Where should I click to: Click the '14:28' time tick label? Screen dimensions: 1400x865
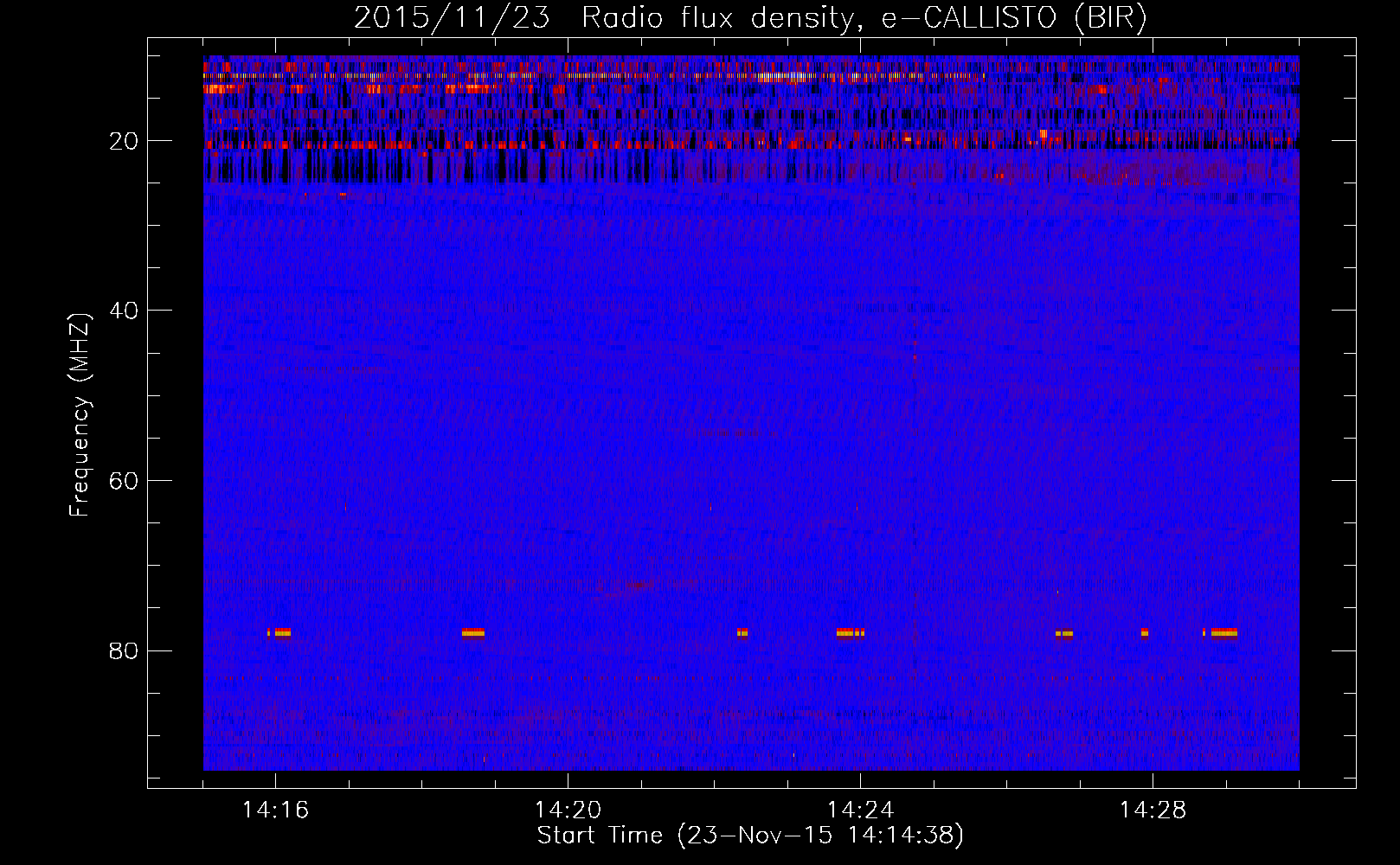point(1153,811)
